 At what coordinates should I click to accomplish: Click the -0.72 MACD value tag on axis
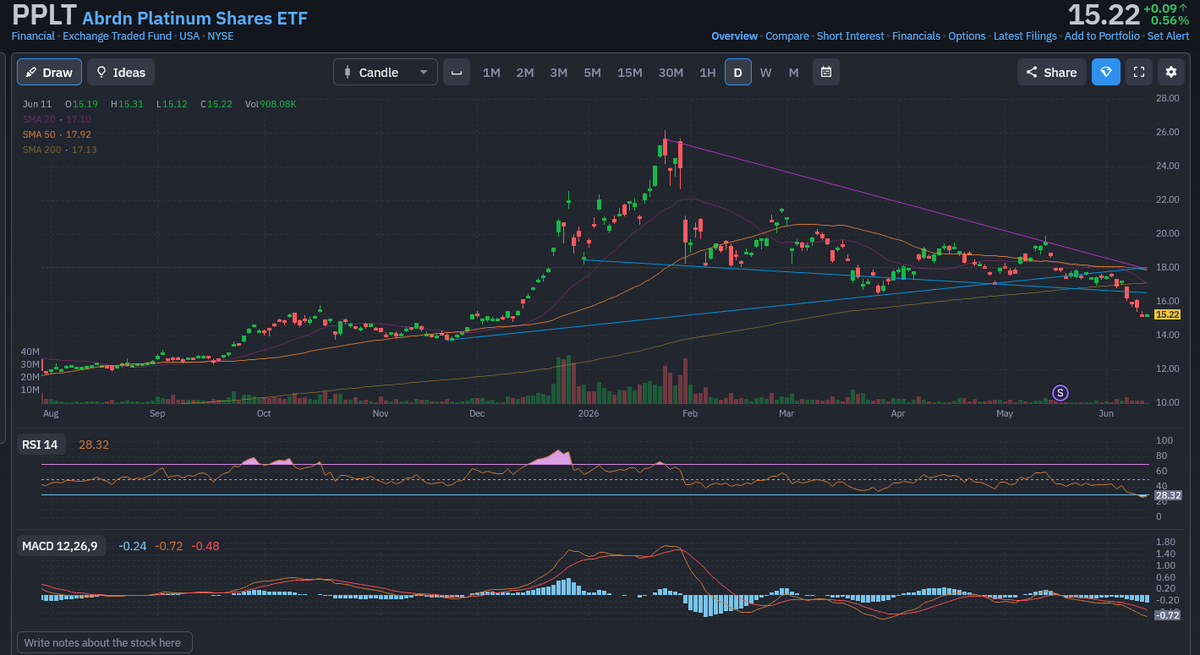pyautogui.click(x=1168, y=615)
